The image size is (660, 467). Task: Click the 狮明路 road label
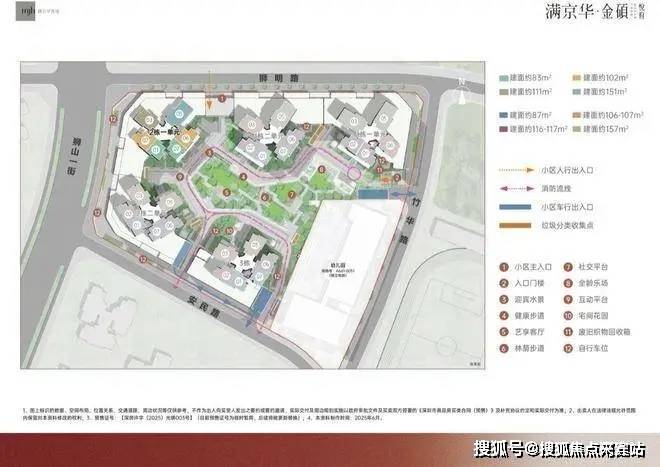278,78
